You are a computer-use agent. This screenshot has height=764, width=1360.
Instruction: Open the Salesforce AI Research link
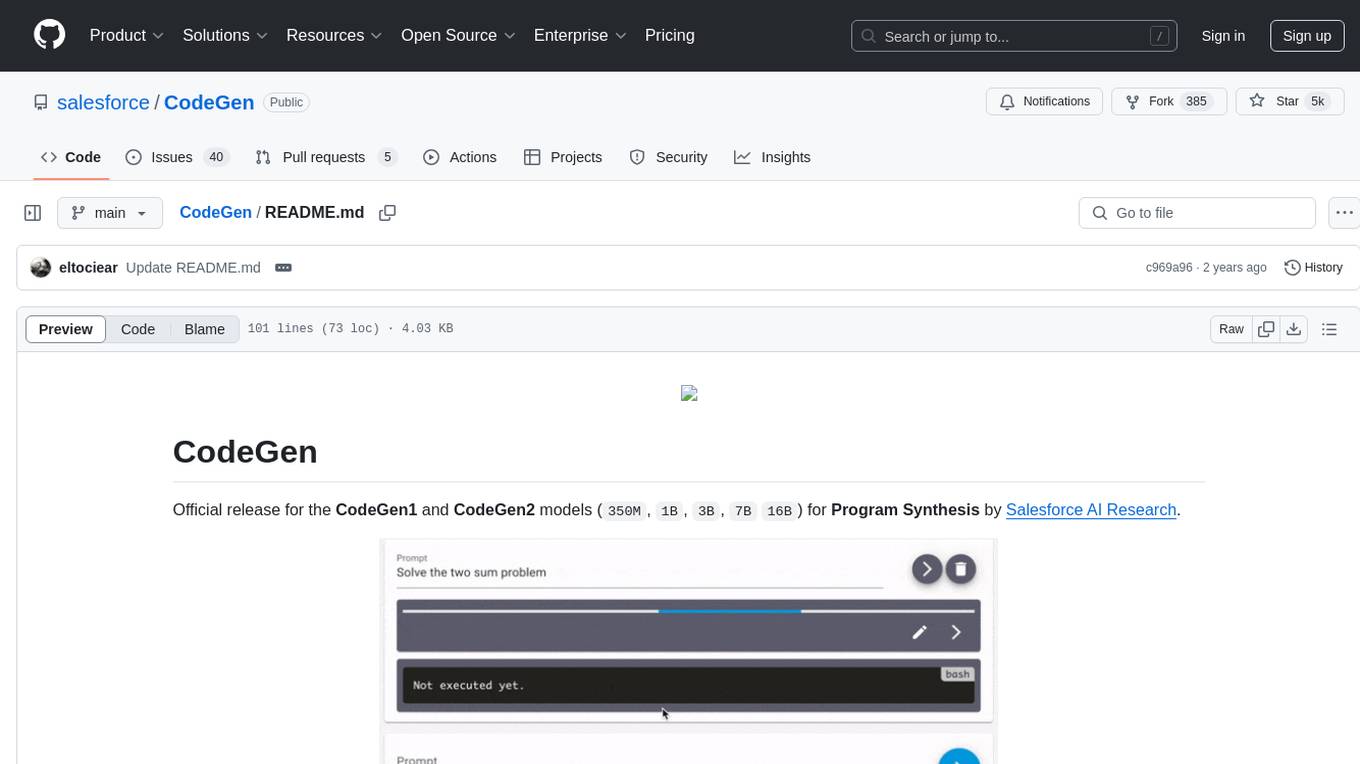coord(1091,509)
